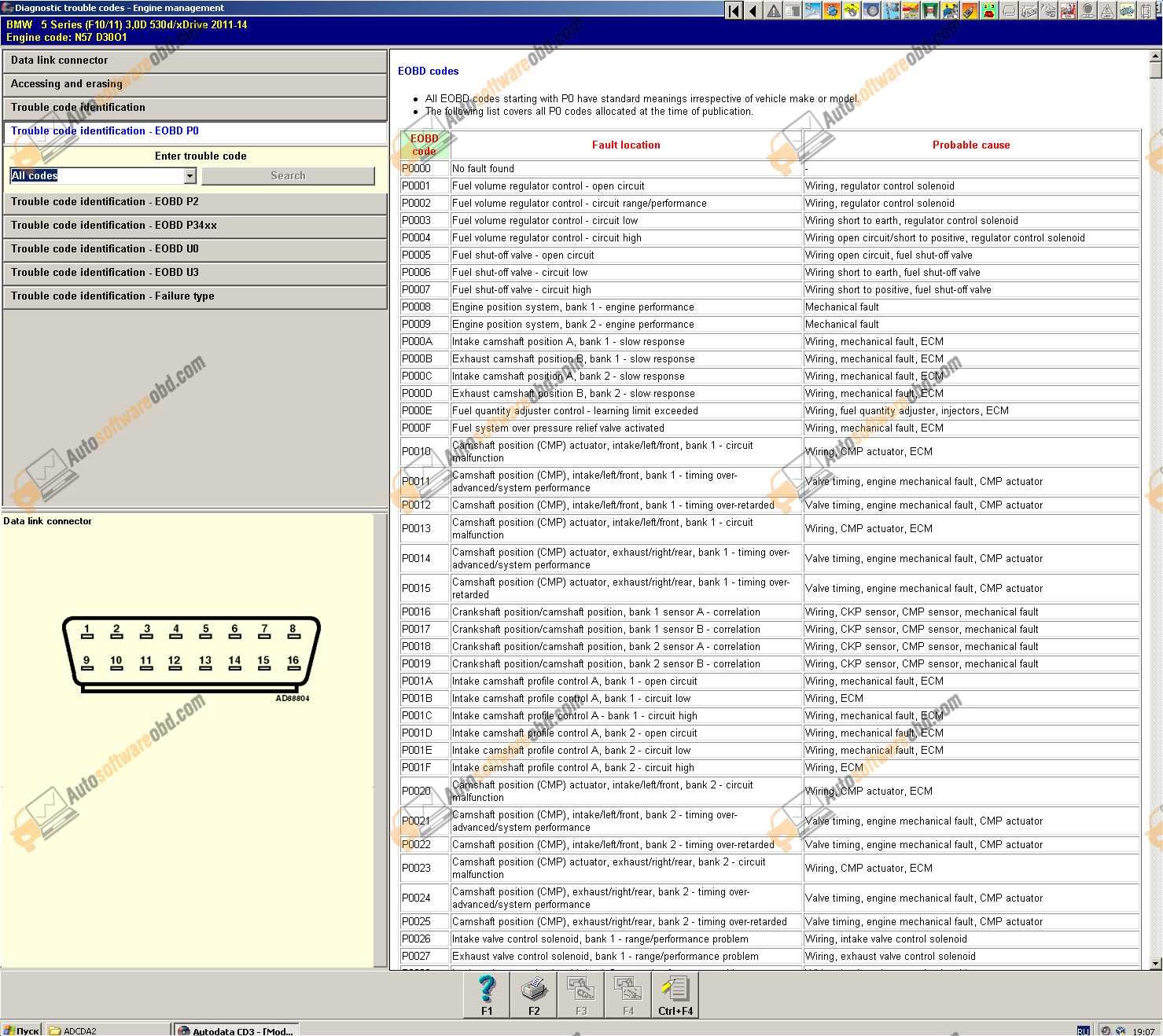Click the F1 help question-mark button
The height and width of the screenshot is (1036, 1163).
point(487,995)
